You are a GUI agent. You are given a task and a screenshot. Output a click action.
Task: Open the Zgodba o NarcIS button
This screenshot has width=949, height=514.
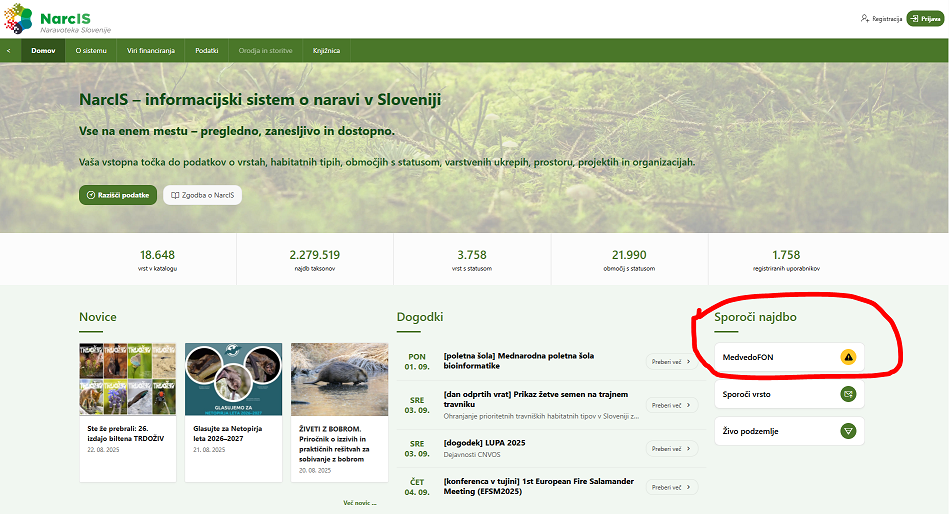[x=203, y=195]
